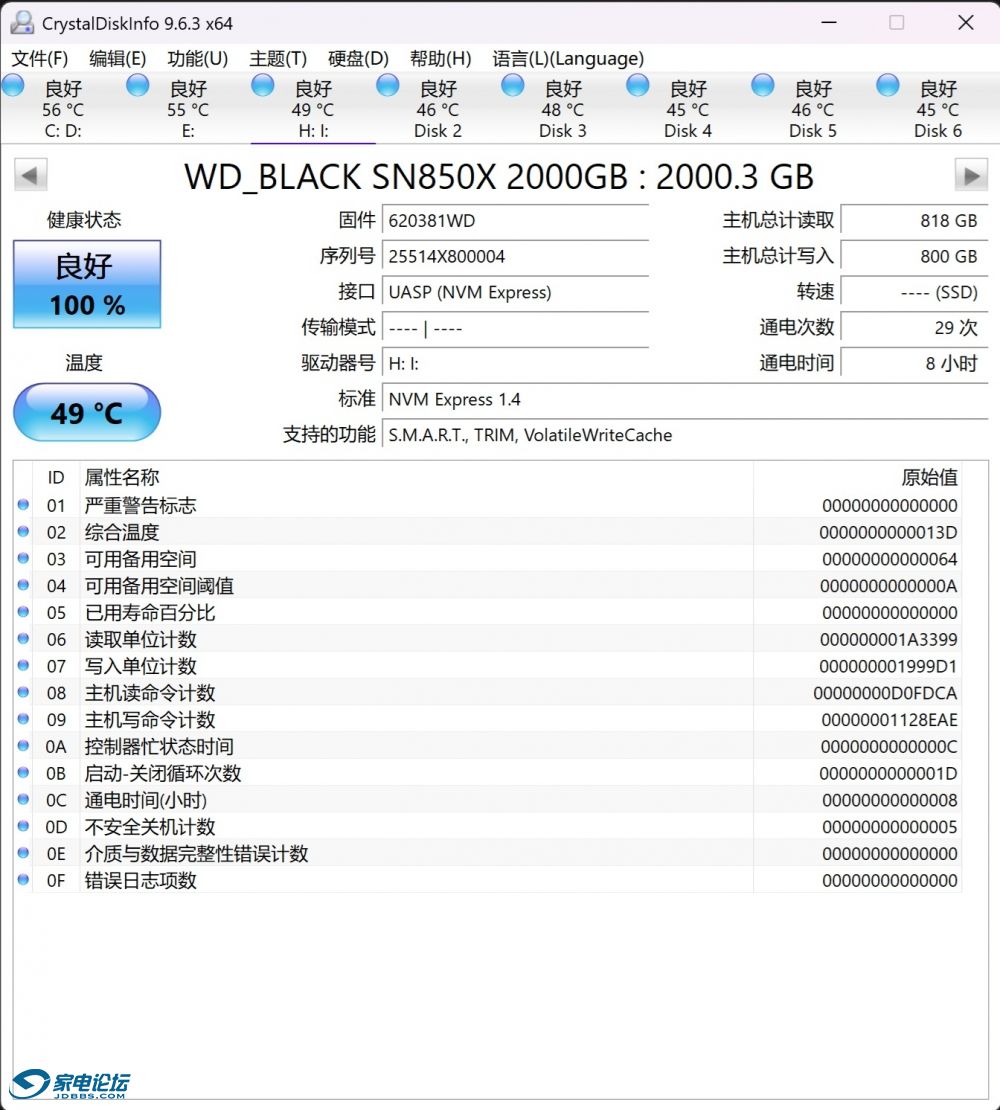The width and height of the screenshot is (1000, 1110).
Task: Click the CrystalDiskInfo app icon in title bar
Action: pyautogui.click(x=22, y=23)
